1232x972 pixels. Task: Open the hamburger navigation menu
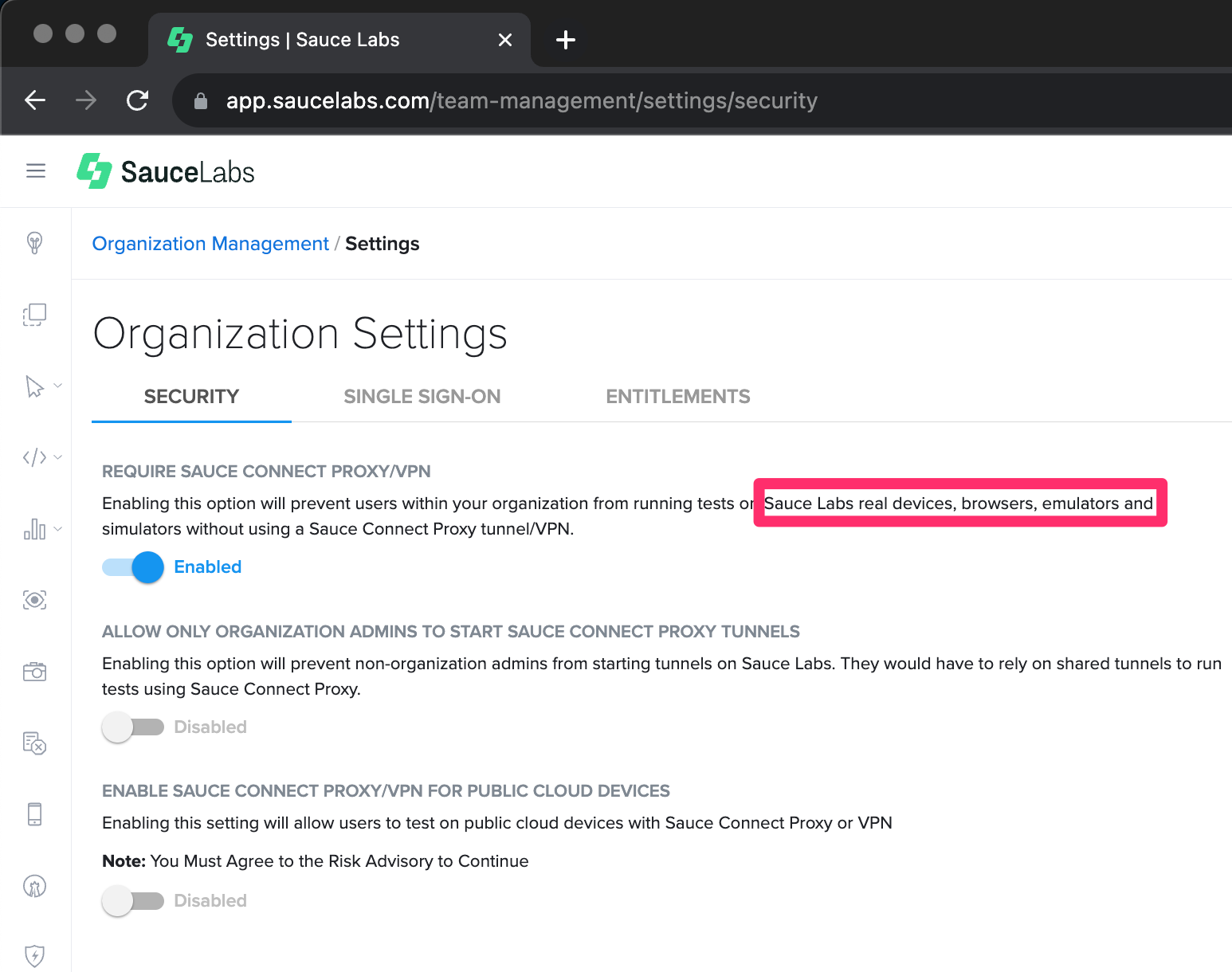pos(36,171)
